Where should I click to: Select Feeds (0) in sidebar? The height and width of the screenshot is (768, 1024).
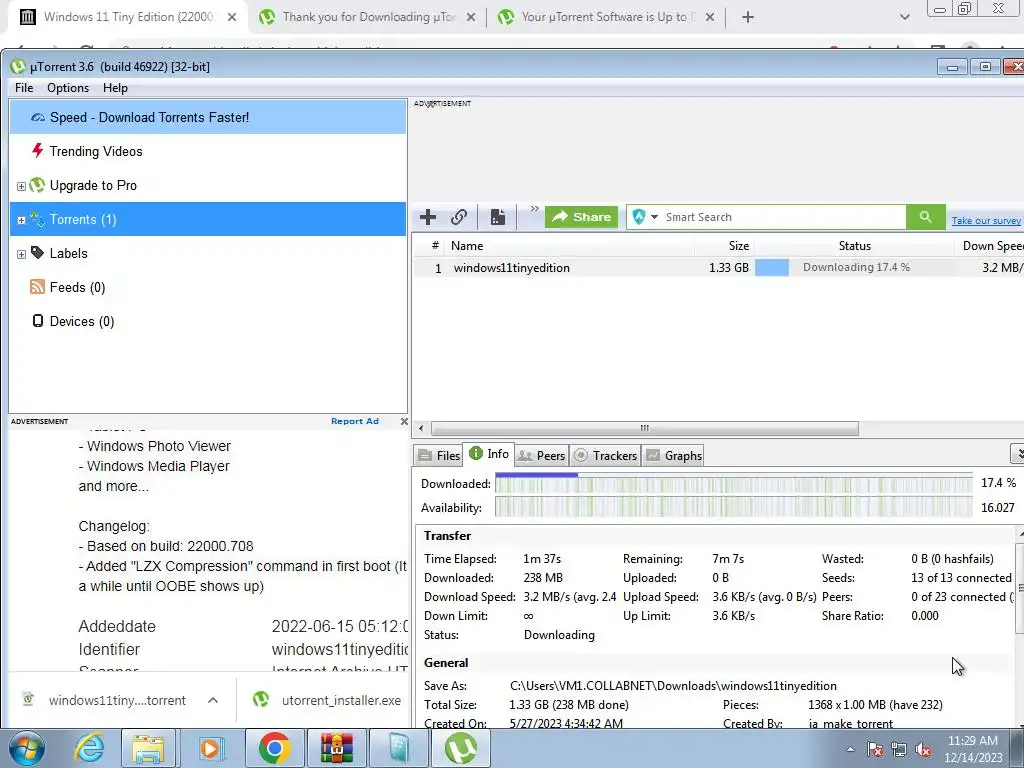[208, 287]
